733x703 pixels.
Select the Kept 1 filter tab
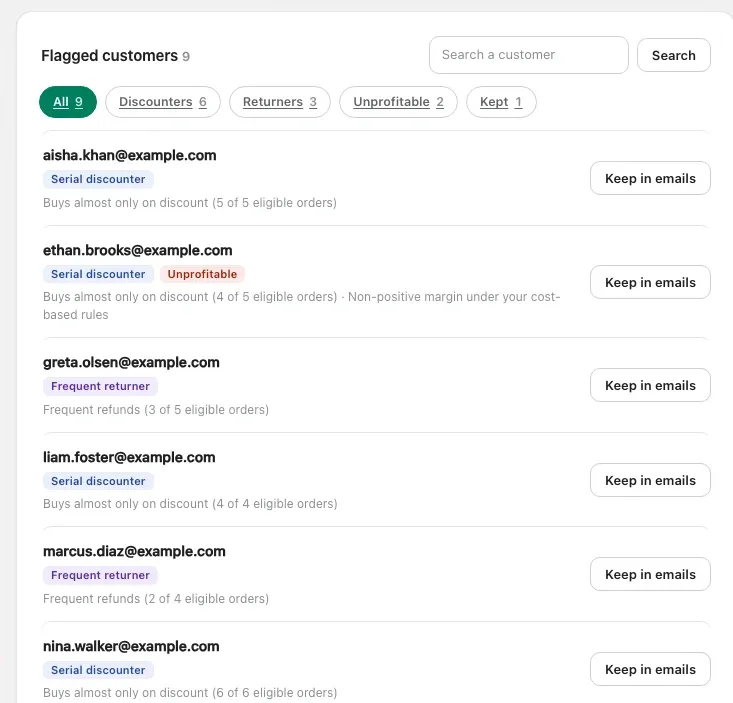click(501, 102)
